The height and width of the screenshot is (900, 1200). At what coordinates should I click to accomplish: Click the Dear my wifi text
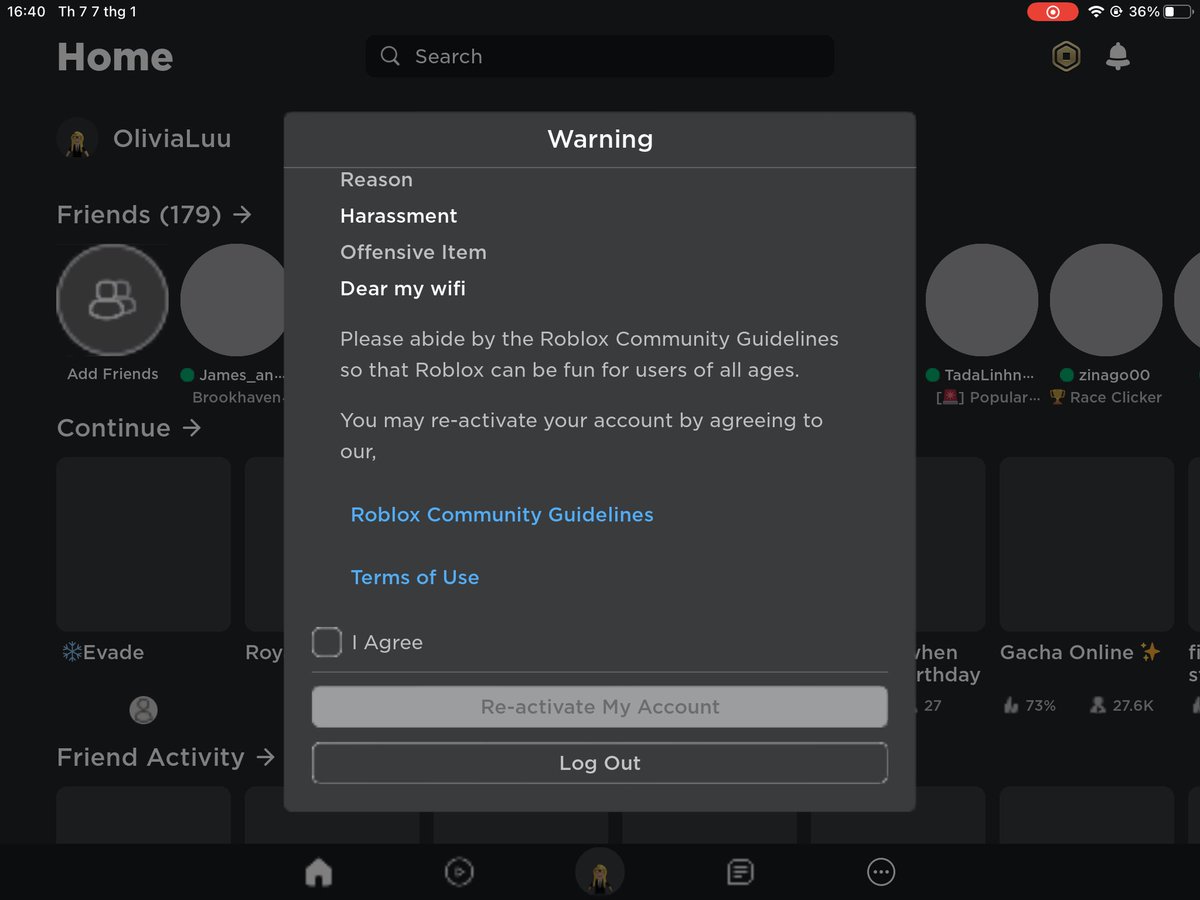pos(403,289)
